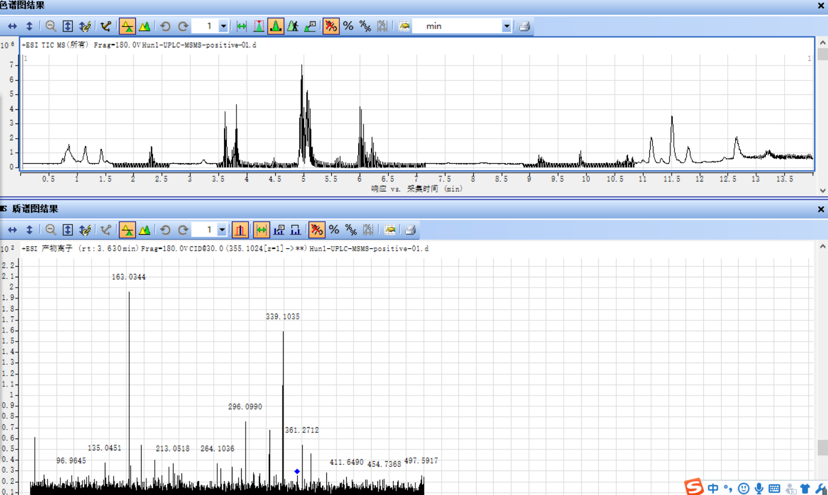Click Sogou input method 中 language button

click(x=713, y=488)
